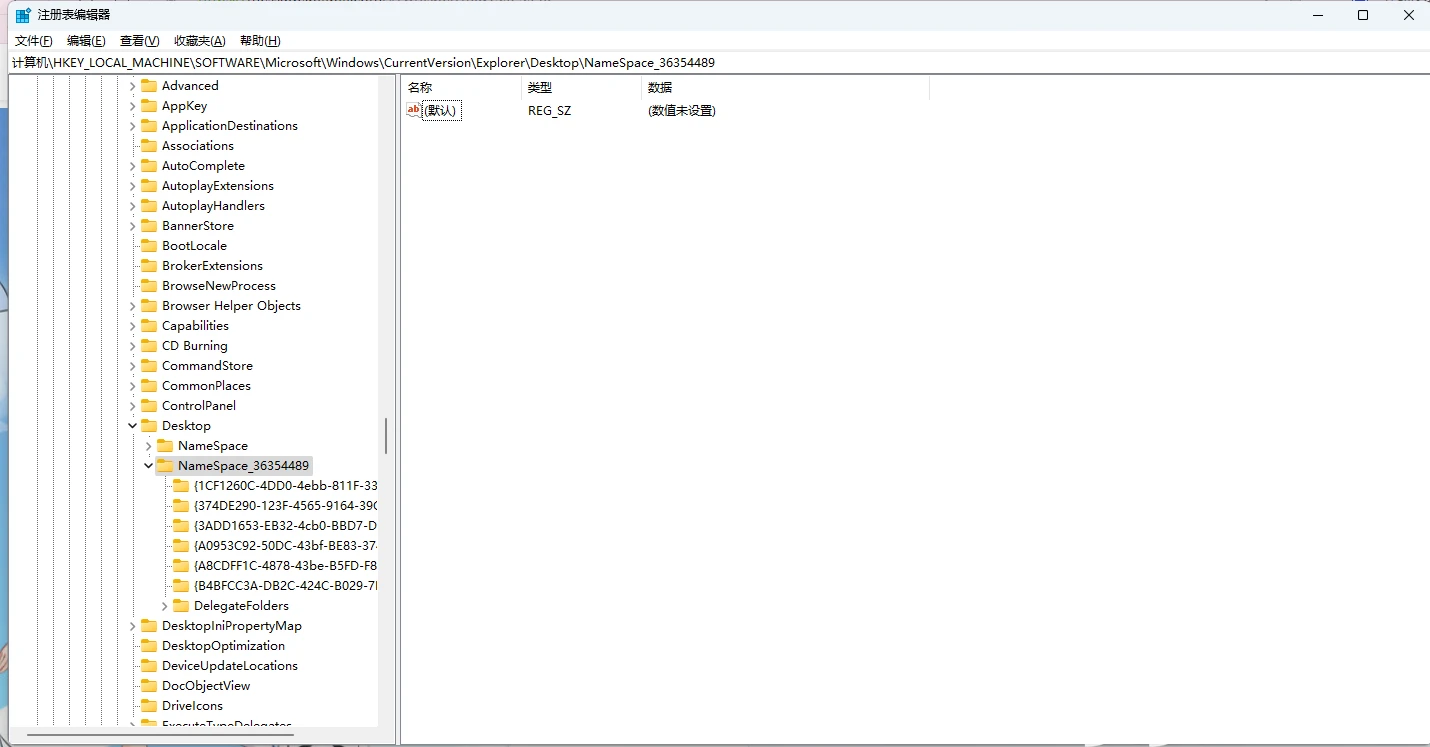Select the Advanced folder icon

[x=149, y=86]
